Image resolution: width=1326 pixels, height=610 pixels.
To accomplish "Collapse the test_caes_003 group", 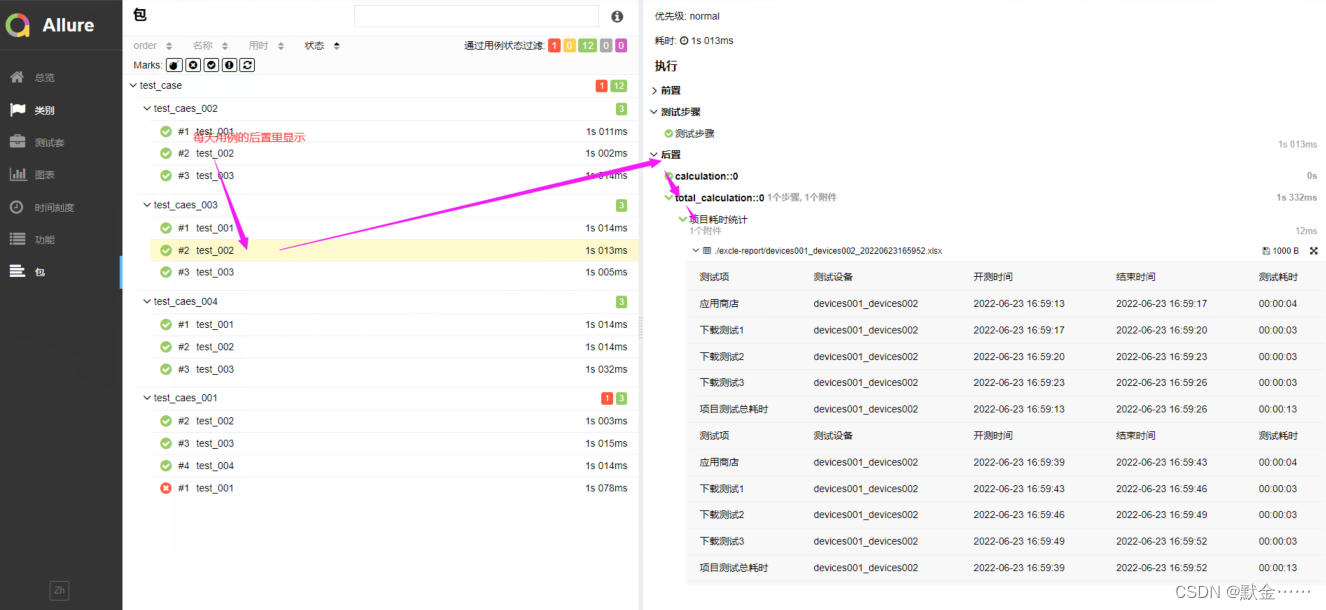I will point(147,205).
